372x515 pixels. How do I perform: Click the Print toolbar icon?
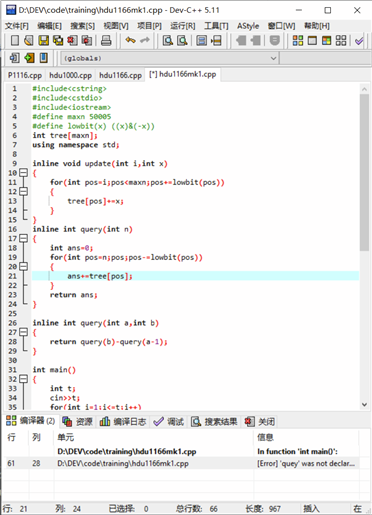point(106,41)
